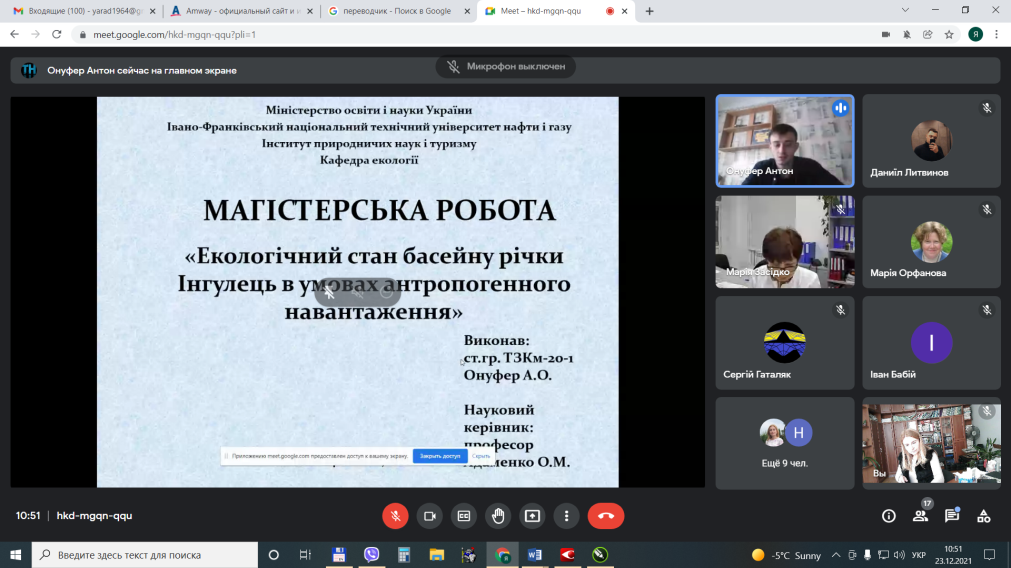The width and height of the screenshot is (1011, 568).
Task: Click the Windows Start button
Action: (x=15, y=554)
